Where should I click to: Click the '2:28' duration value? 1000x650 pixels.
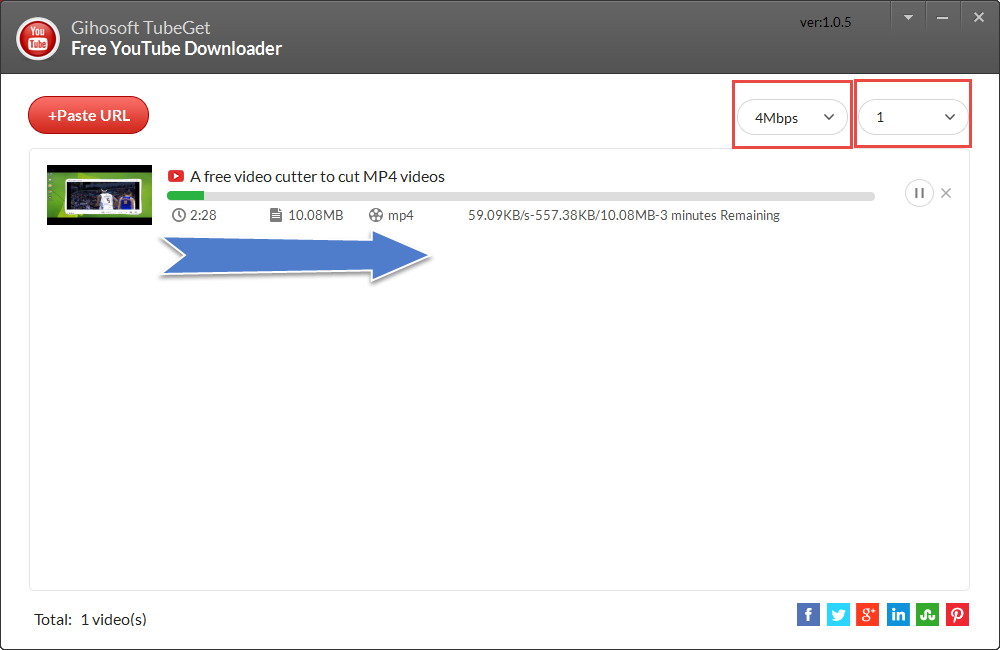point(203,216)
